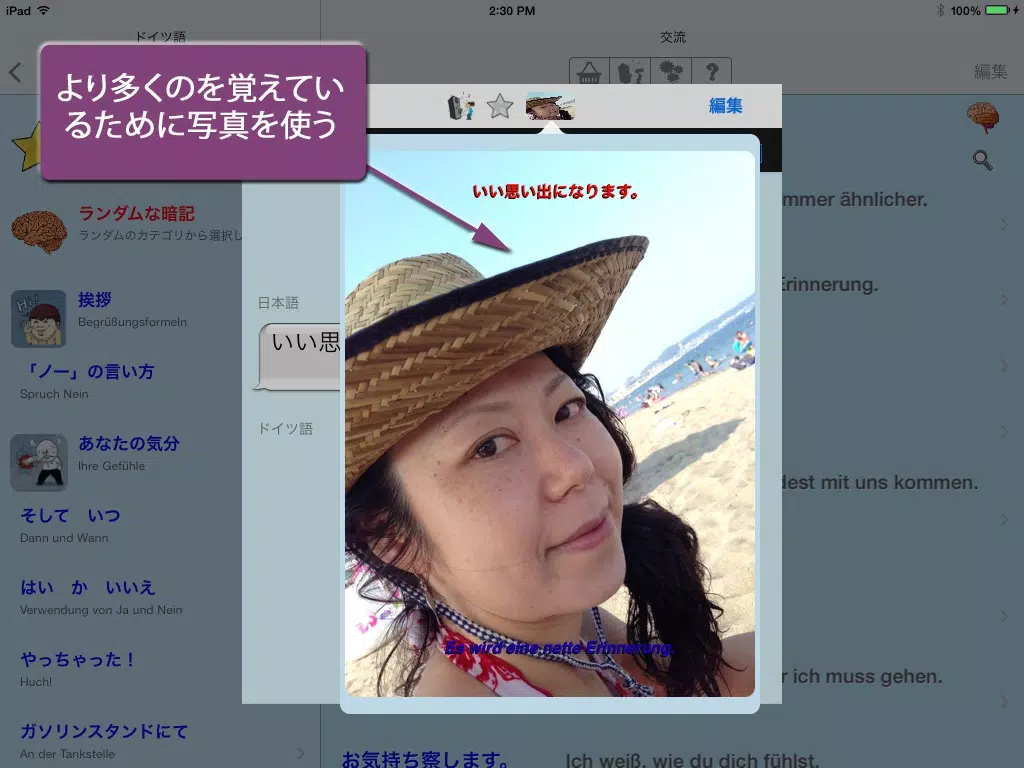The image size is (1024, 768).
Task: Select the phrase ending 'mmer ähnlicher.'
Action: [855, 199]
